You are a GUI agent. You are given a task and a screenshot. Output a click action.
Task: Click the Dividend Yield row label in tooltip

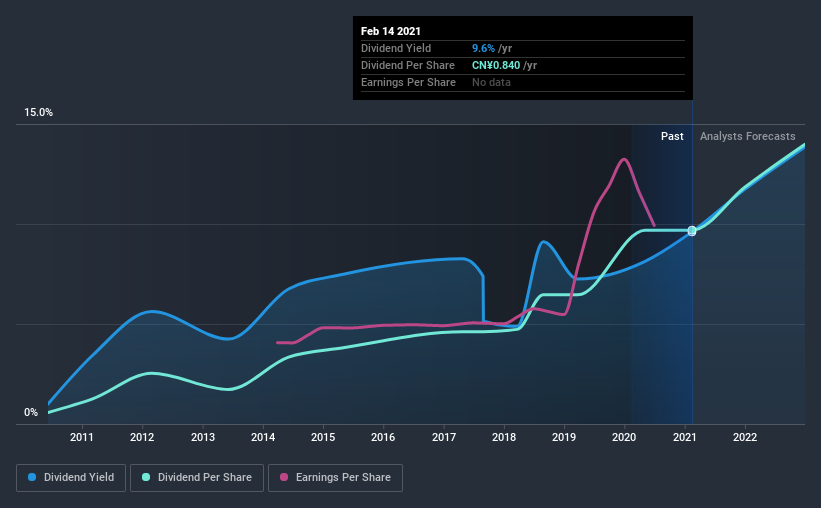396,49
